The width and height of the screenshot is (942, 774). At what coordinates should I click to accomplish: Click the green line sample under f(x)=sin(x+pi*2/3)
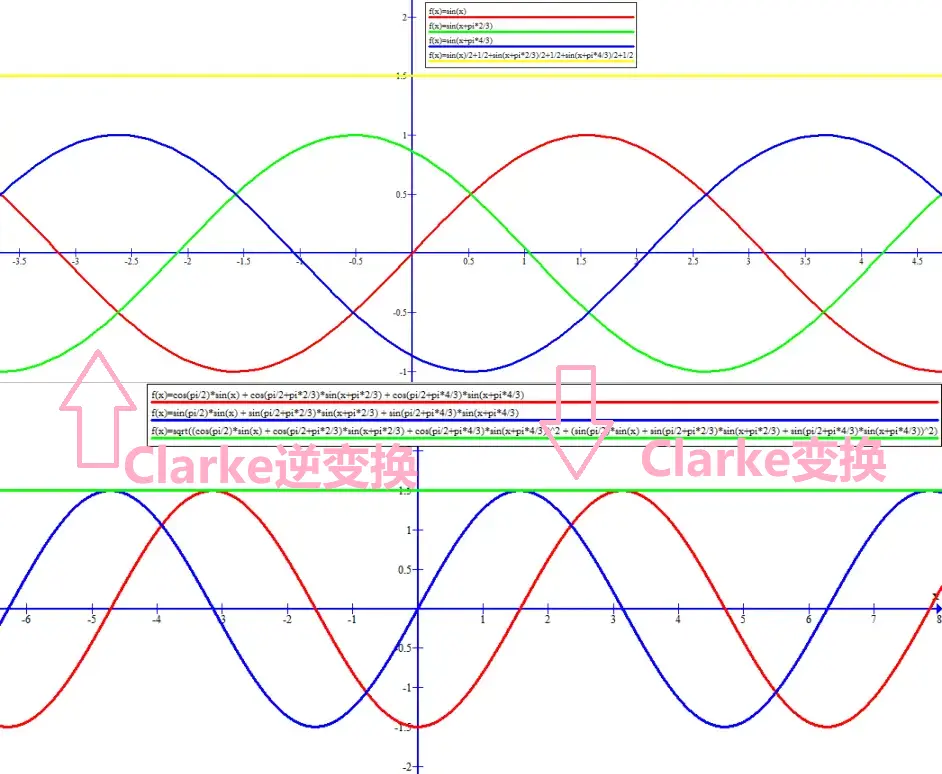pyautogui.click(x=531, y=32)
